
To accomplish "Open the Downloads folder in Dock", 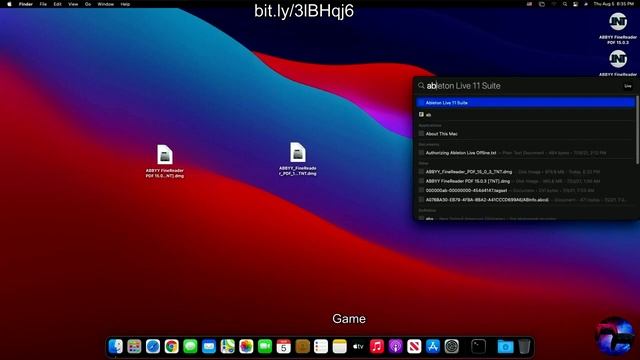I will [x=505, y=347].
